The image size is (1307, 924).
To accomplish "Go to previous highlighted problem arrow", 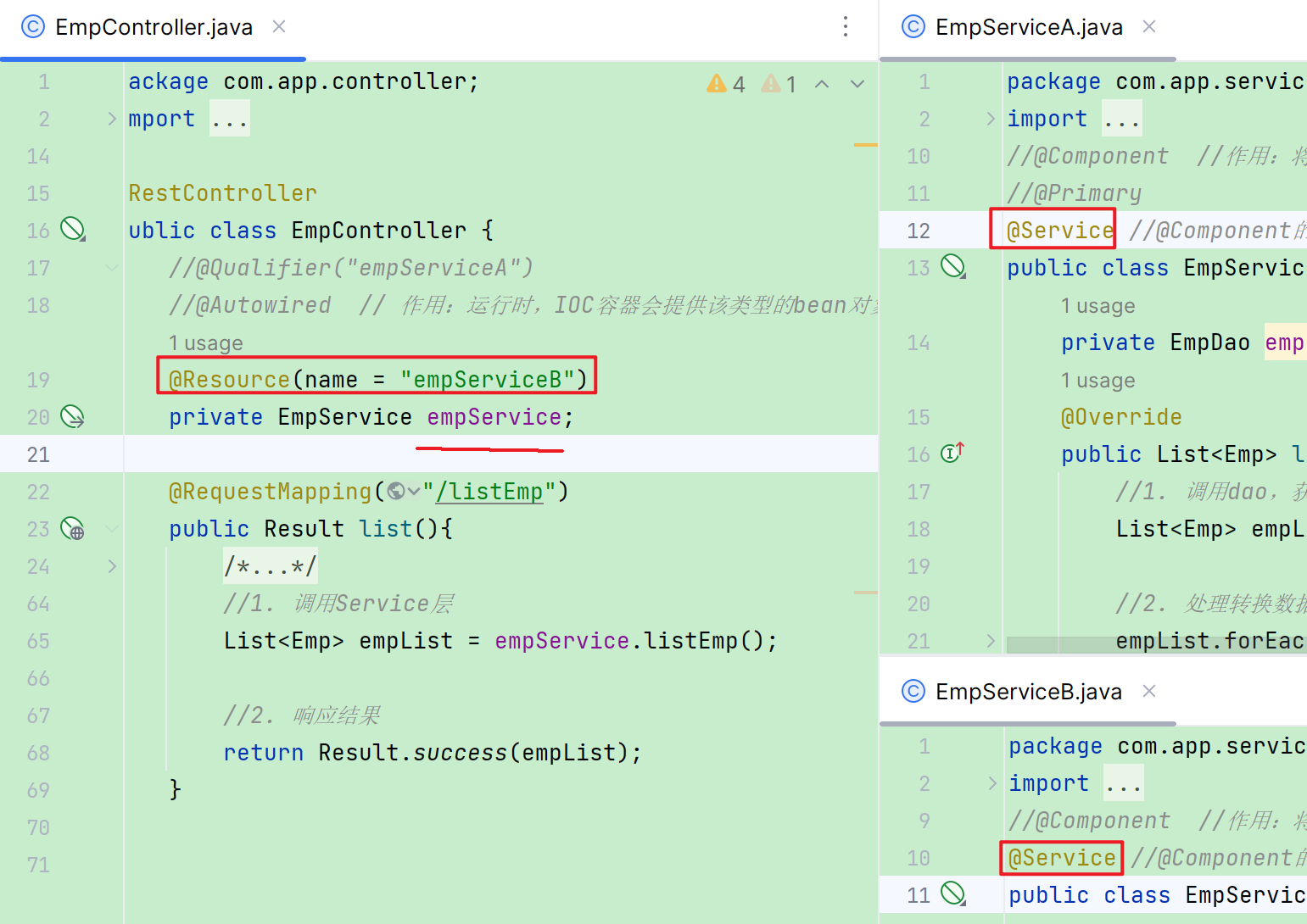I will point(822,84).
